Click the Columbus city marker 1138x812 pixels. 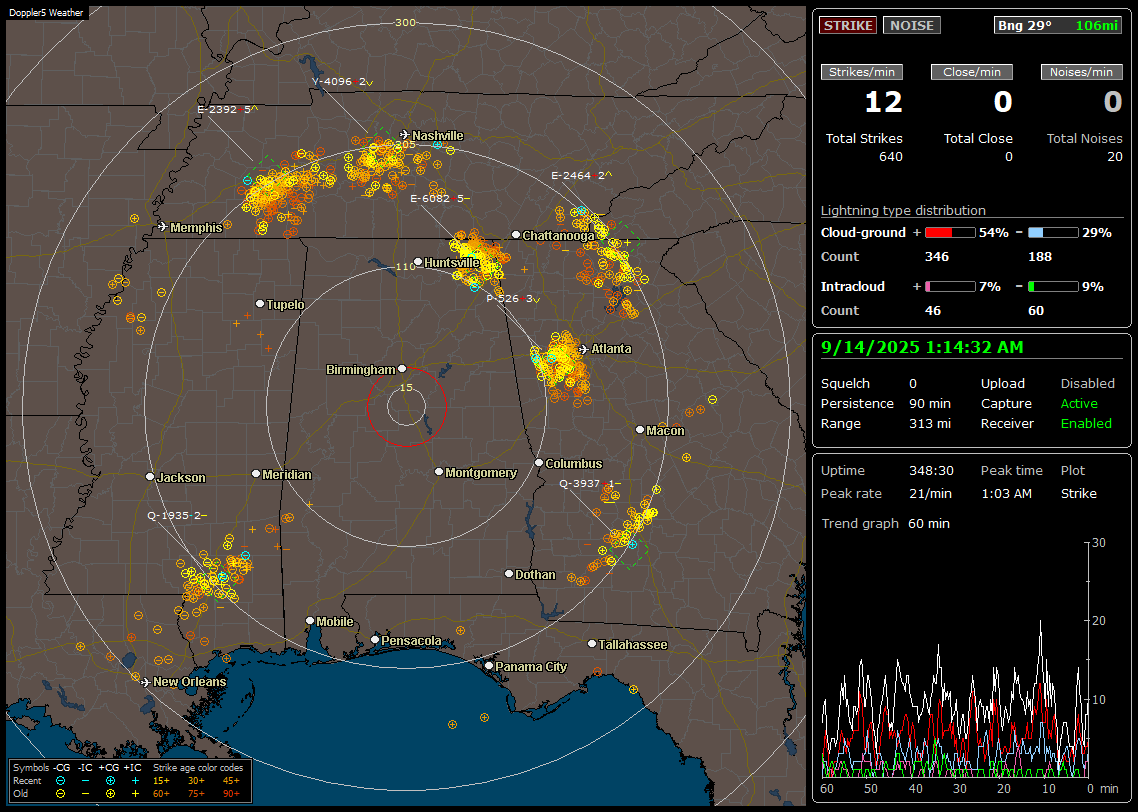[539, 463]
